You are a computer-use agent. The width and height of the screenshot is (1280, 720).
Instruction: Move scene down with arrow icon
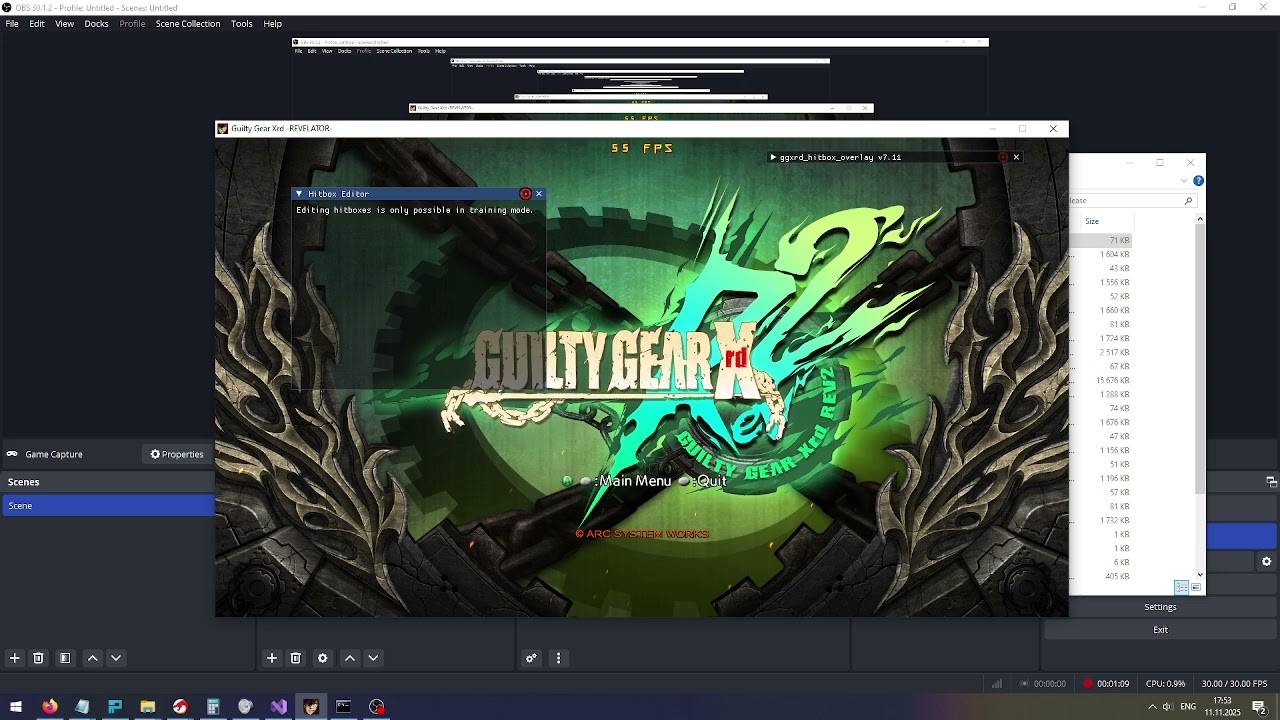pyautogui.click(x=116, y=658)
